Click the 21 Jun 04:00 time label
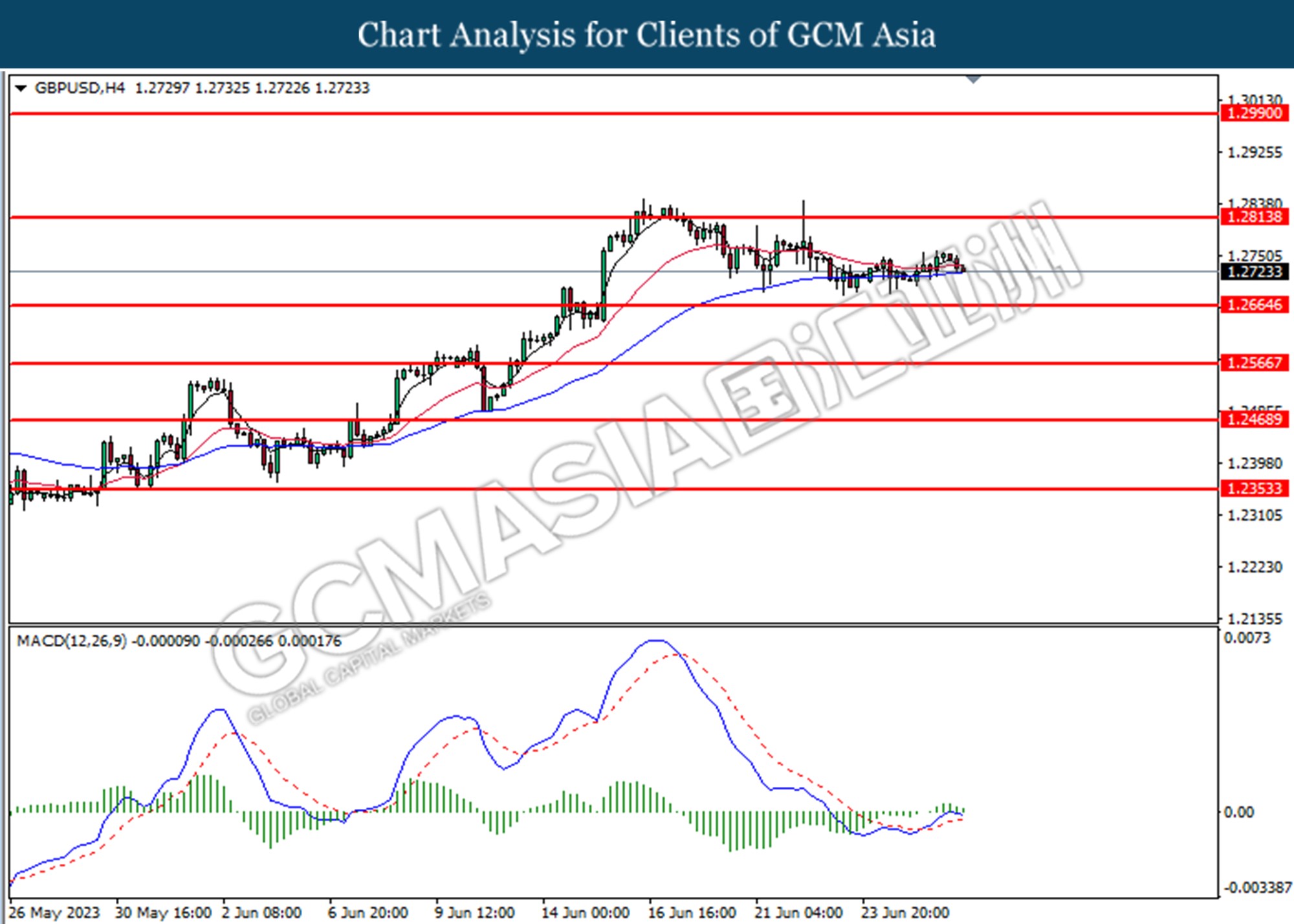1294x924 pixels. click(798, 912)
